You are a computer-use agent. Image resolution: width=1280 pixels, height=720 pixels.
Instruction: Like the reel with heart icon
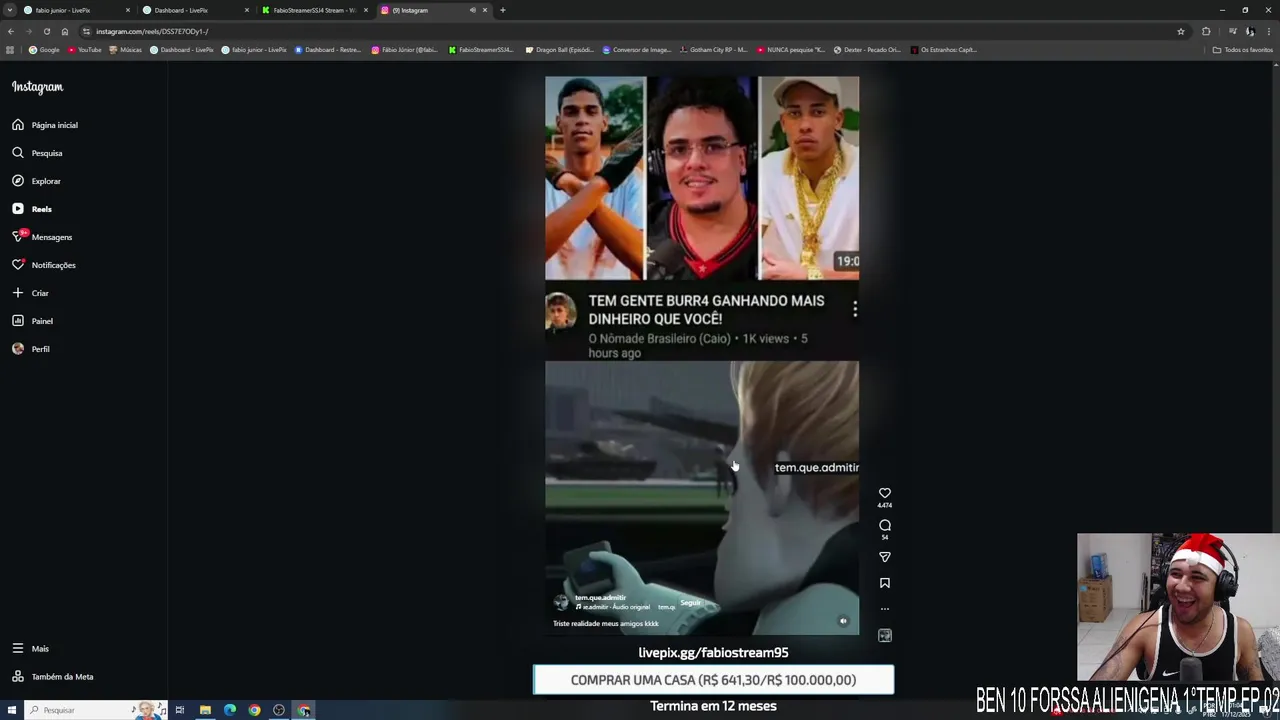(x=885, y=493)
